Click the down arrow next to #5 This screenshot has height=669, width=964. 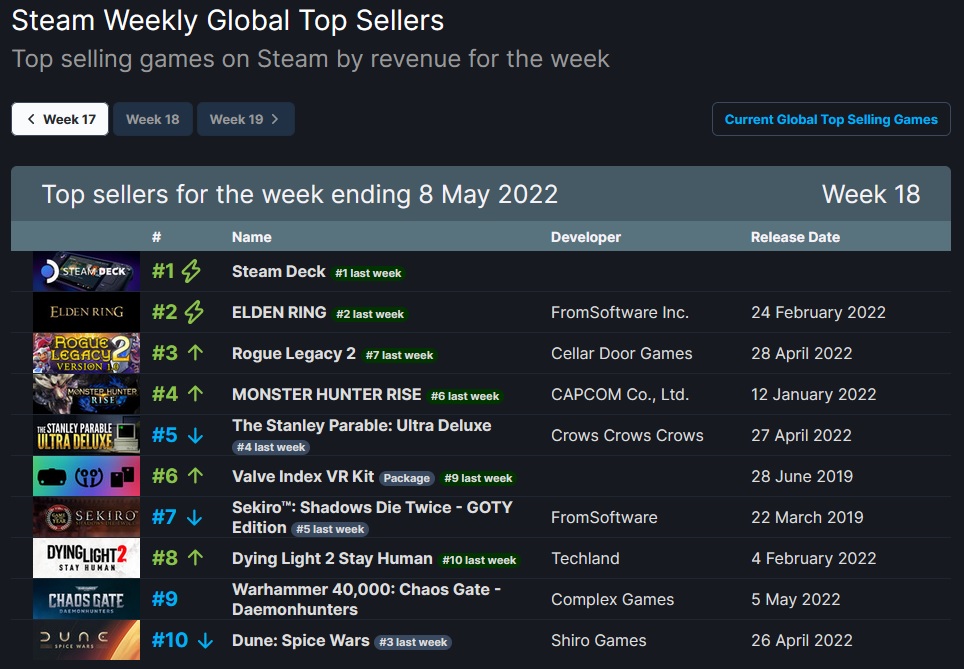(196, 435)
